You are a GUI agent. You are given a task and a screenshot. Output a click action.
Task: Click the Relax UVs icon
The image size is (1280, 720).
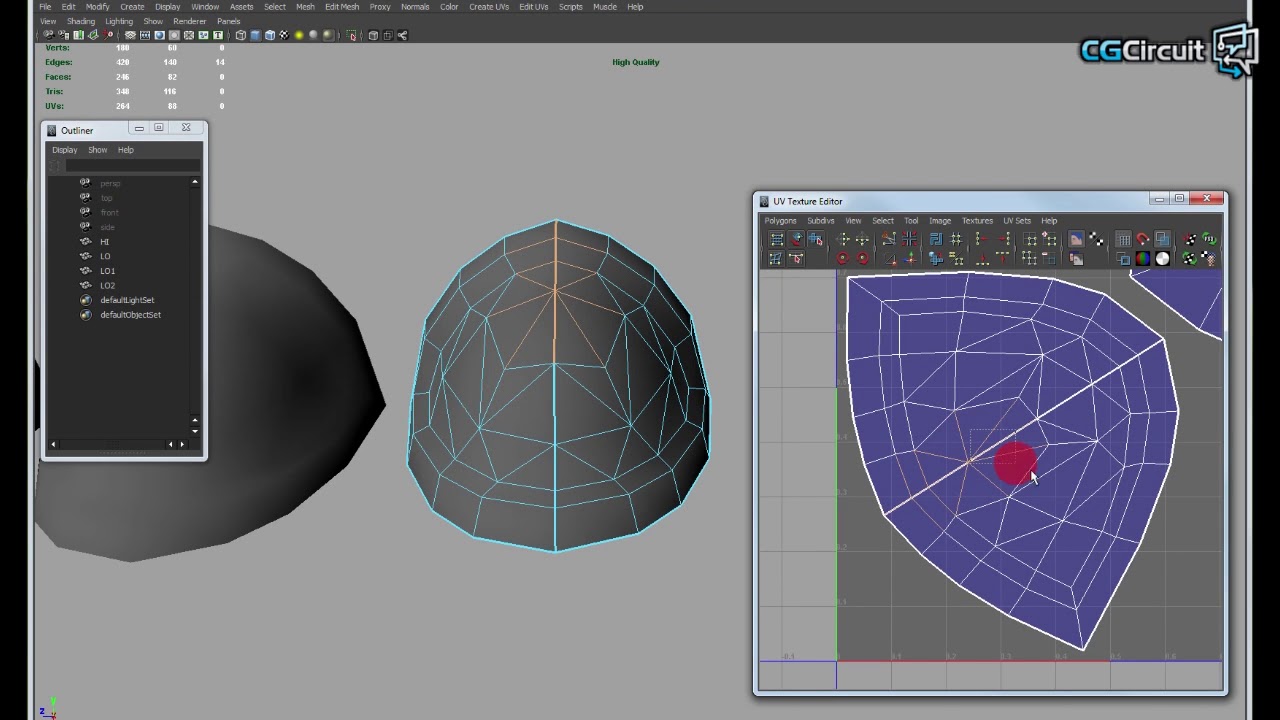click(956, 258)
